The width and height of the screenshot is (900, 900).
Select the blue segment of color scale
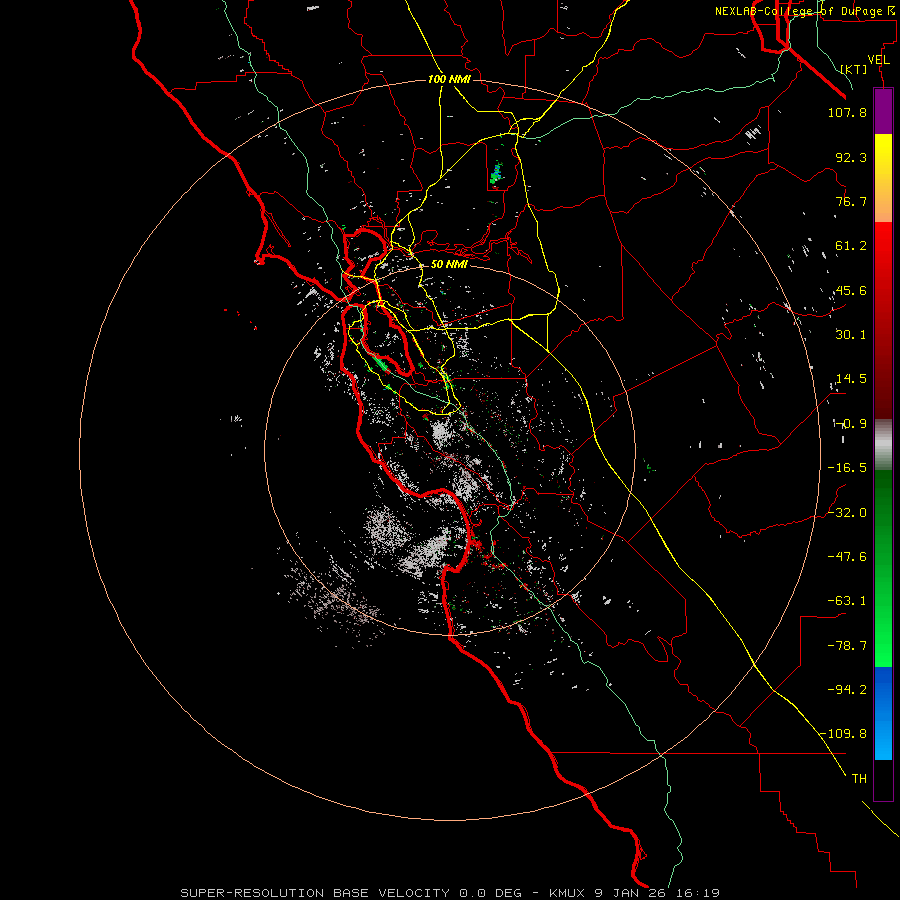(x=883, y=713)
